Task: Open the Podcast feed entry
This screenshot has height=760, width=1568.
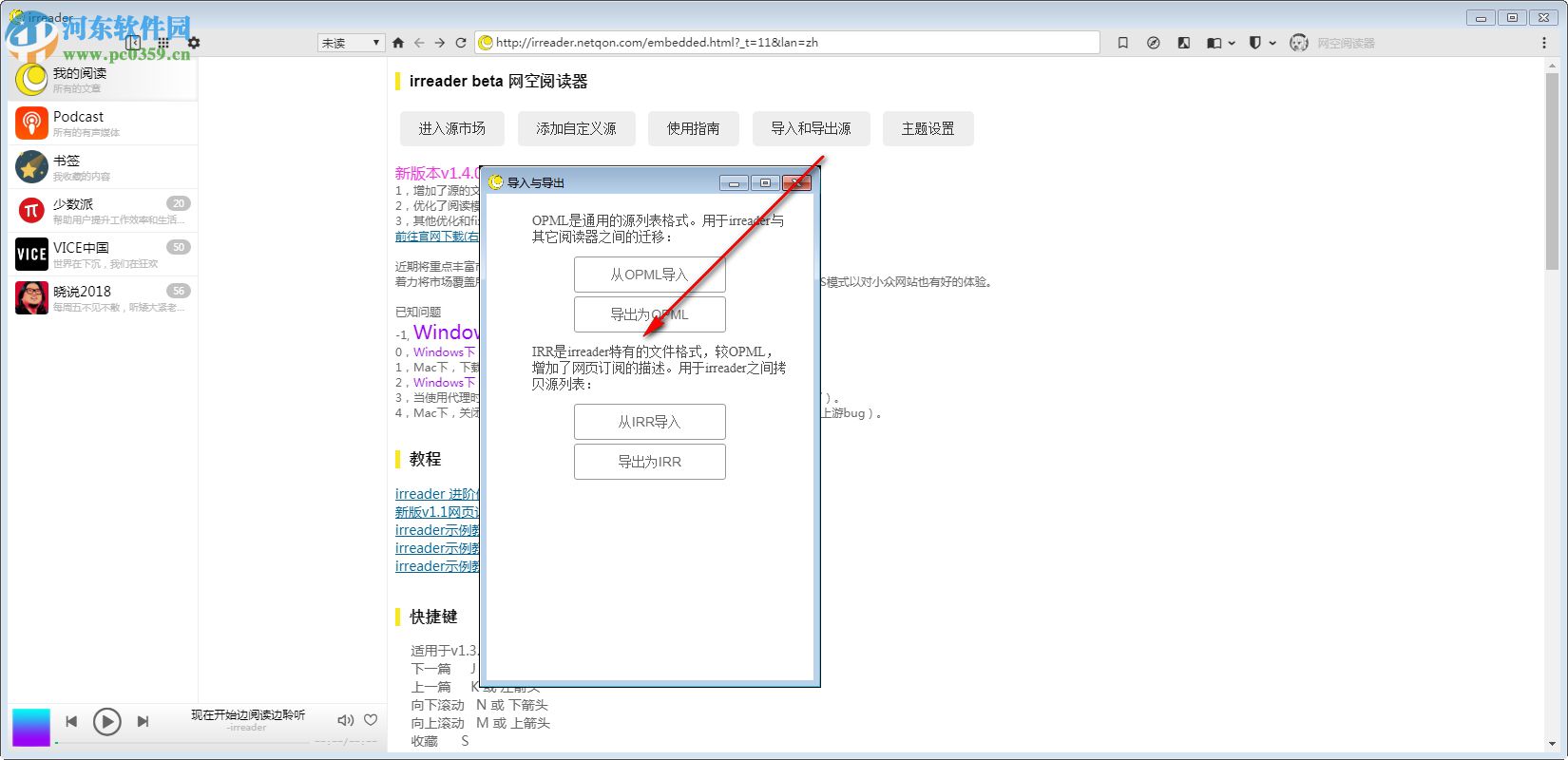Action: (104, 123)
